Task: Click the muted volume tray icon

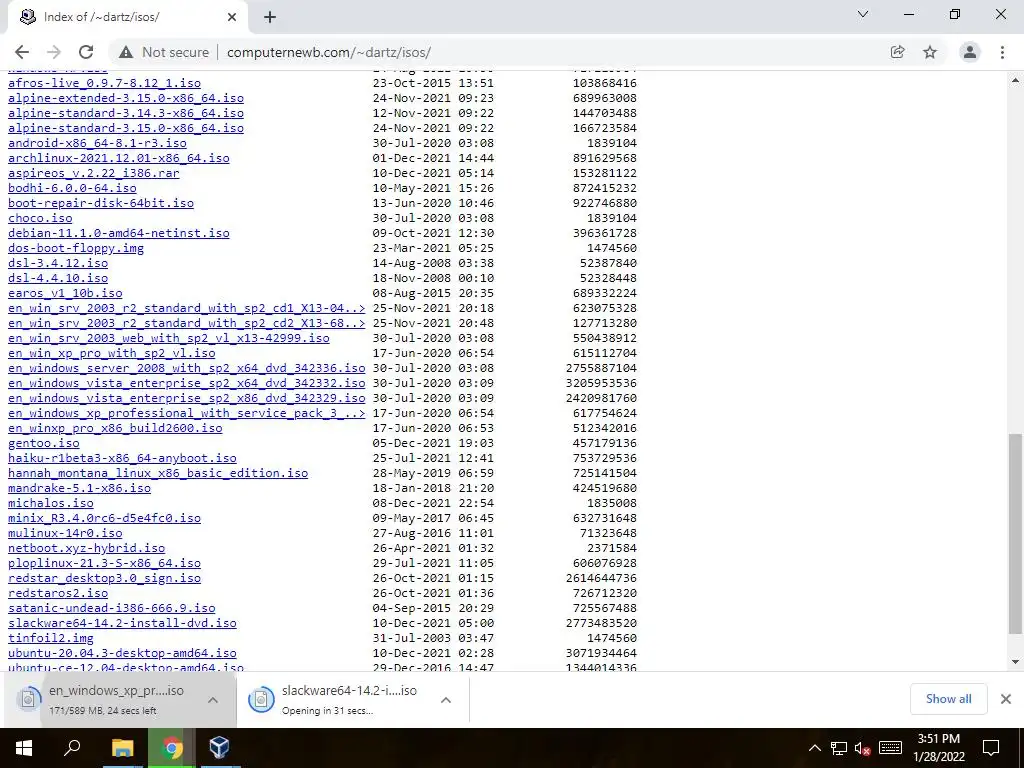Action: pos(863,748)
